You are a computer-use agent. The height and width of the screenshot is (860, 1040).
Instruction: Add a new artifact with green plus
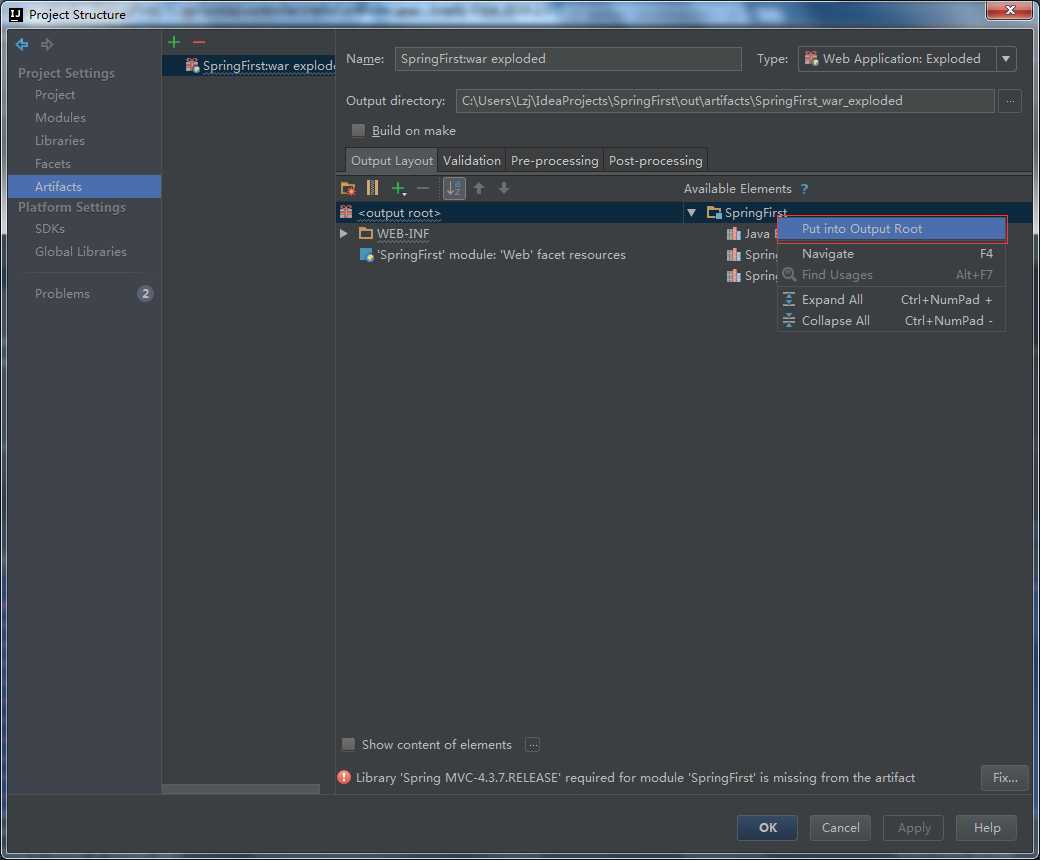[174, 42]
